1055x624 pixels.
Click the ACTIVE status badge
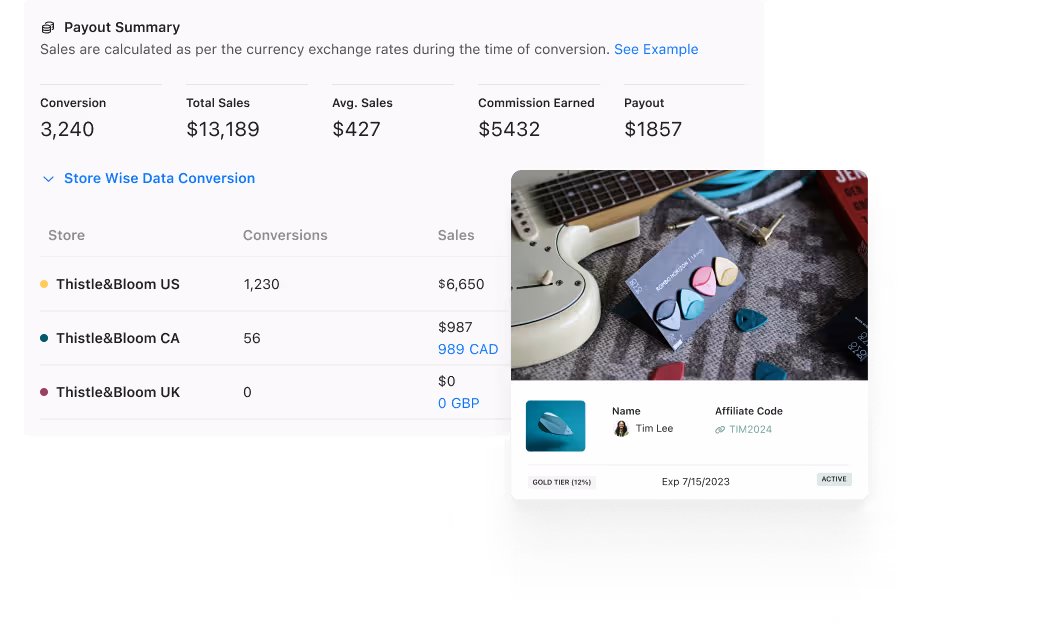point(834,479)
